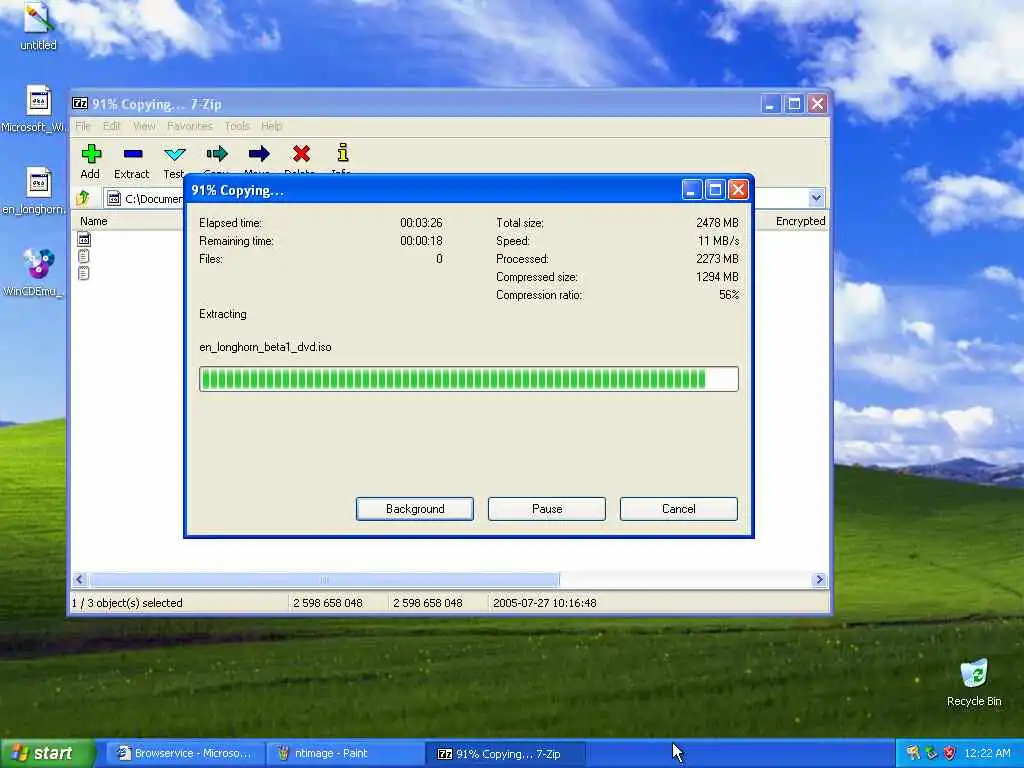Image resolution: width=1024 pixels, height=768 pixels.
Task: Click the green extraction progress bar
Action: [x=469, y=379]
